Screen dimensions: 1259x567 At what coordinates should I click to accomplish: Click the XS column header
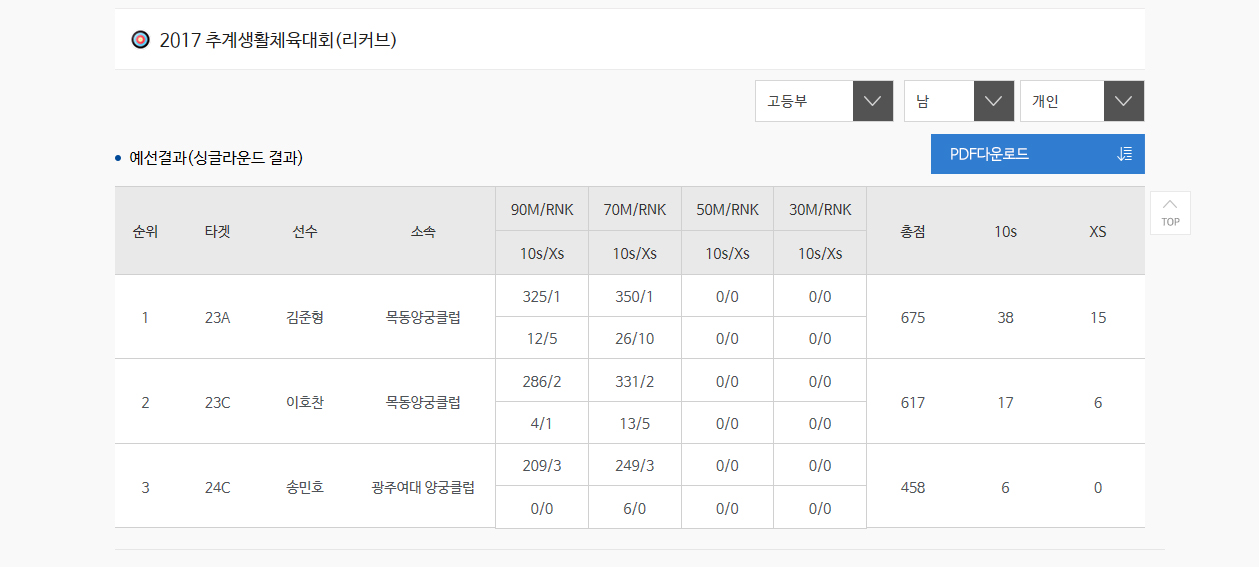click(1098, 231)
